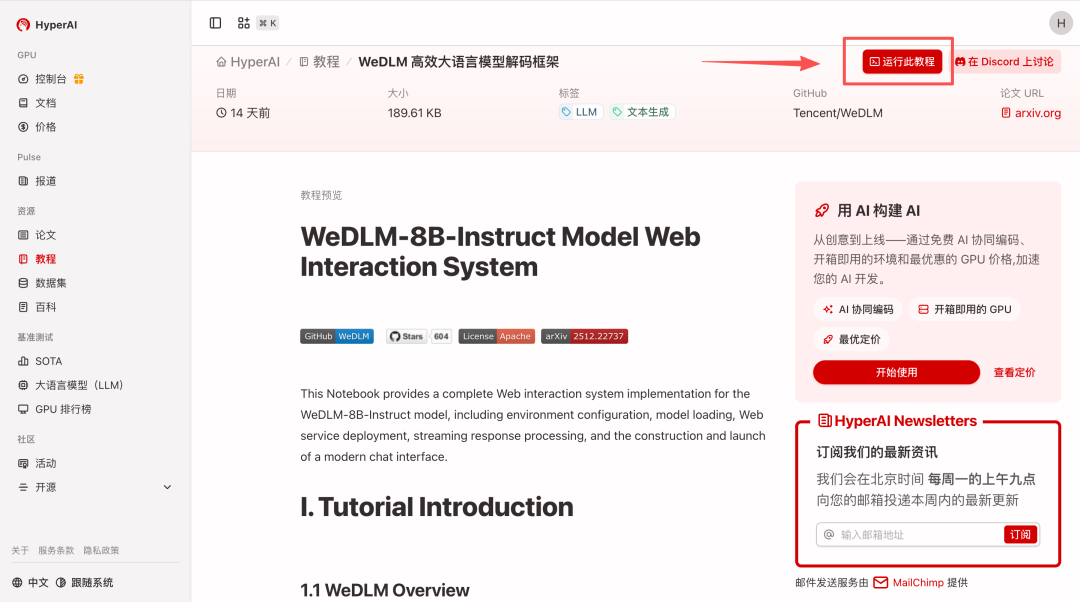Screen dimensions: 1080x602
Task: Click the 在 Discord 上讨论 button
Action: (1004, 62)
